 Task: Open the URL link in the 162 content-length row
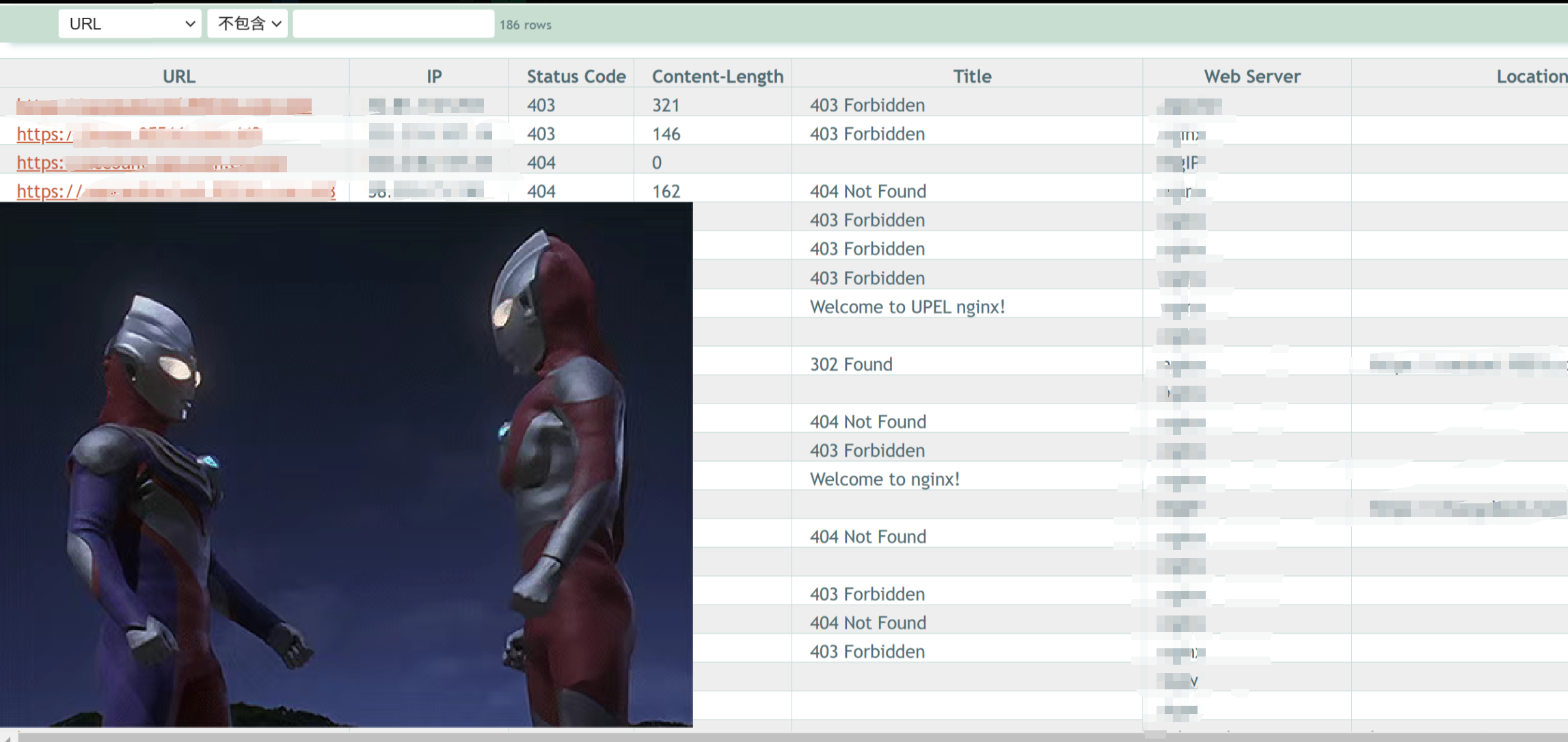coord(176,191)
